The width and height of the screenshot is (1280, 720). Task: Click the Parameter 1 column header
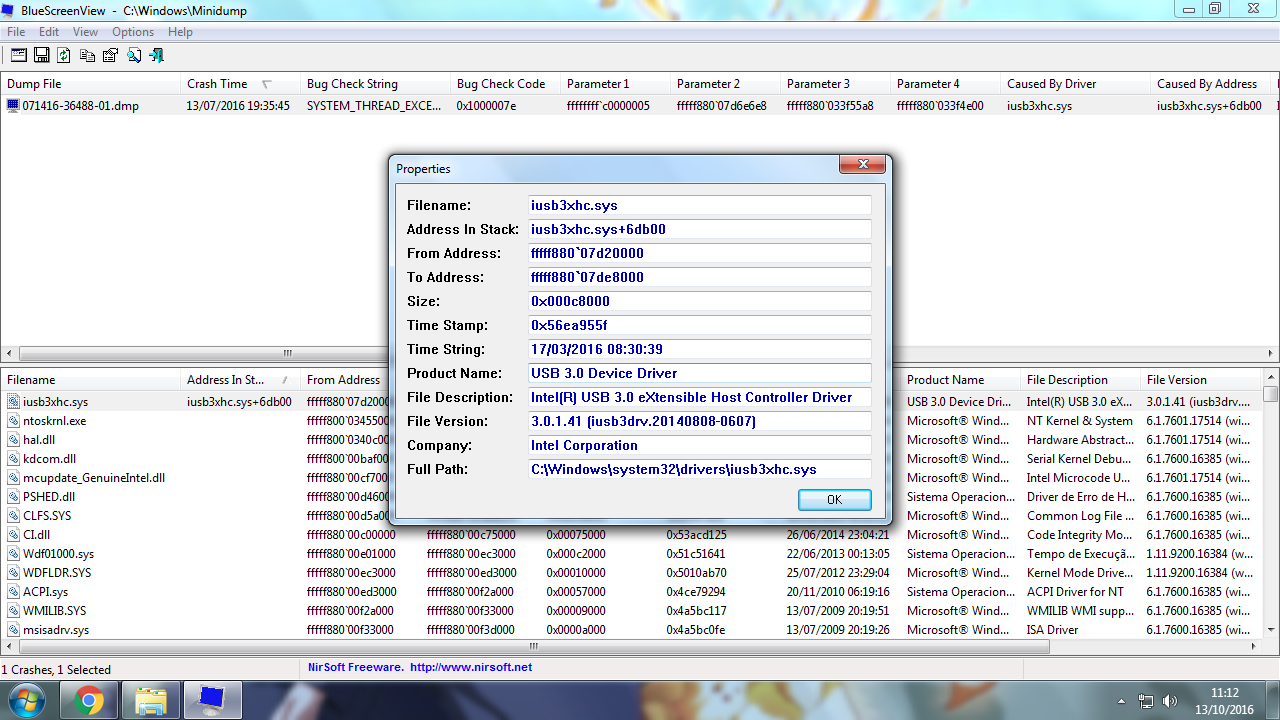(615, 84)
